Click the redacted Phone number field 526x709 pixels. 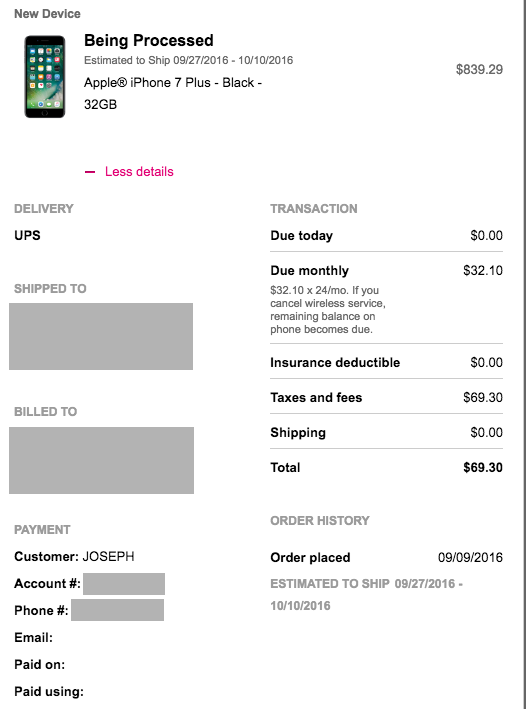tap(118, 610)
